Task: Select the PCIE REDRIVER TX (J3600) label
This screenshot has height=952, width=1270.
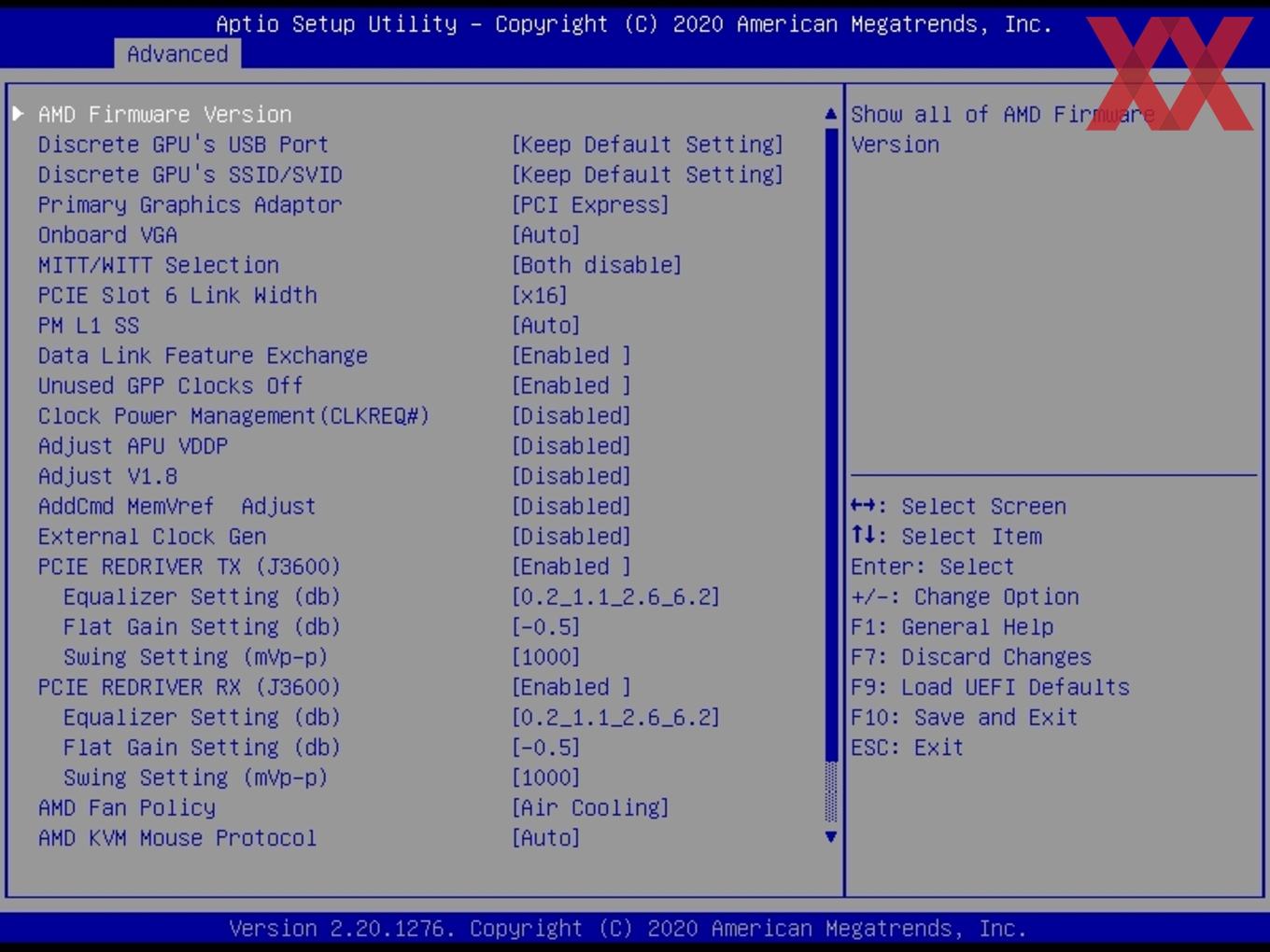Action: click(x=190, y=567)
